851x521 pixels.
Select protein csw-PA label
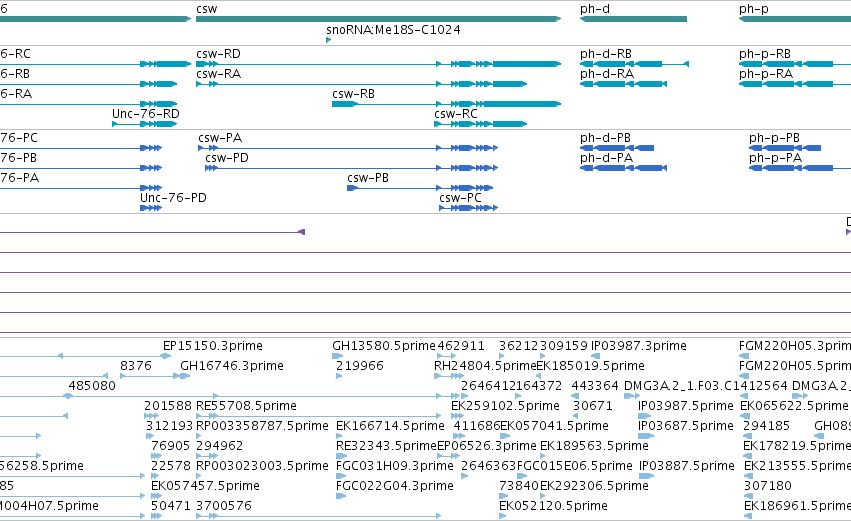tap(220, 138)
